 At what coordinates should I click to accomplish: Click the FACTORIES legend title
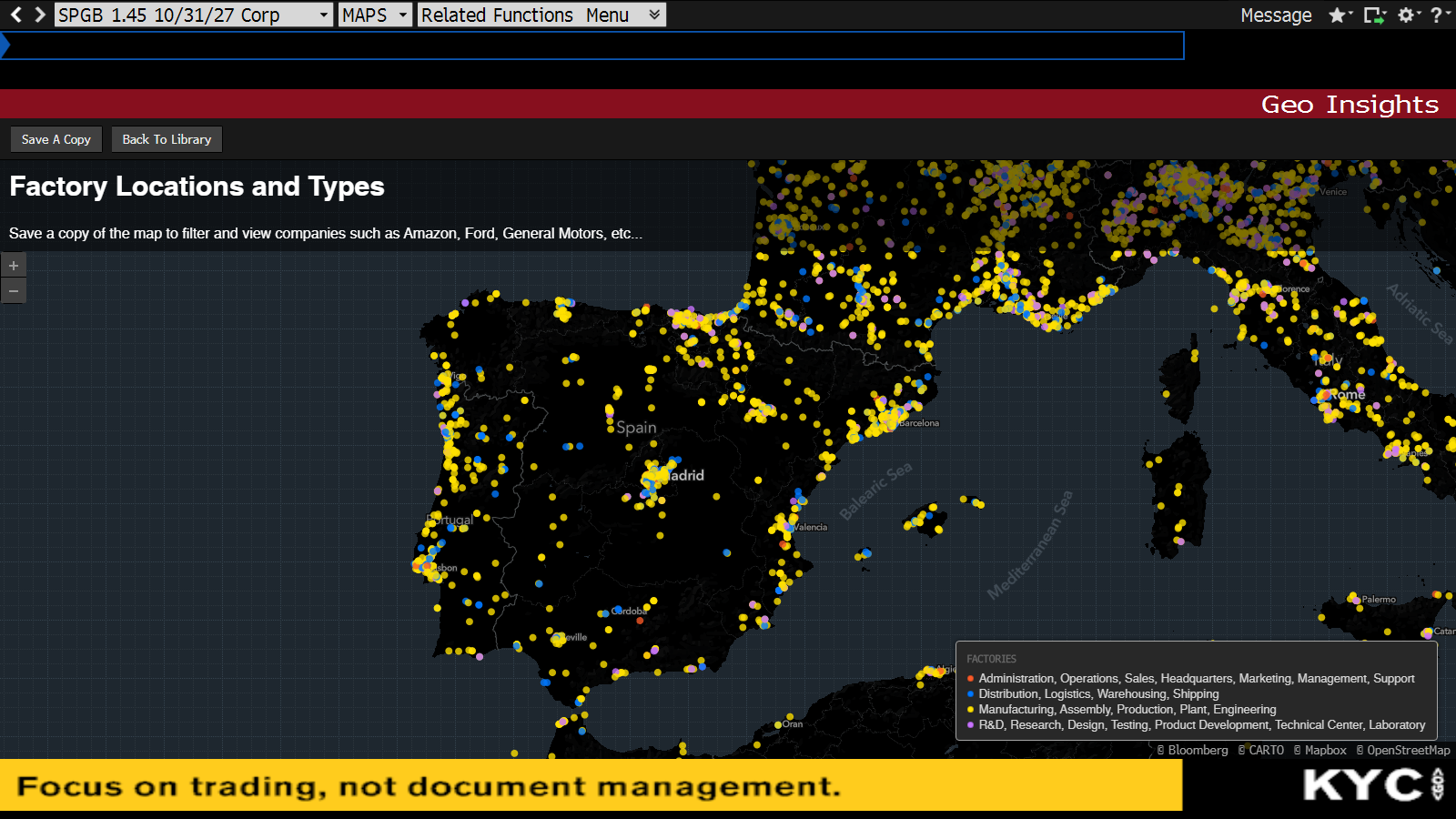991,659
